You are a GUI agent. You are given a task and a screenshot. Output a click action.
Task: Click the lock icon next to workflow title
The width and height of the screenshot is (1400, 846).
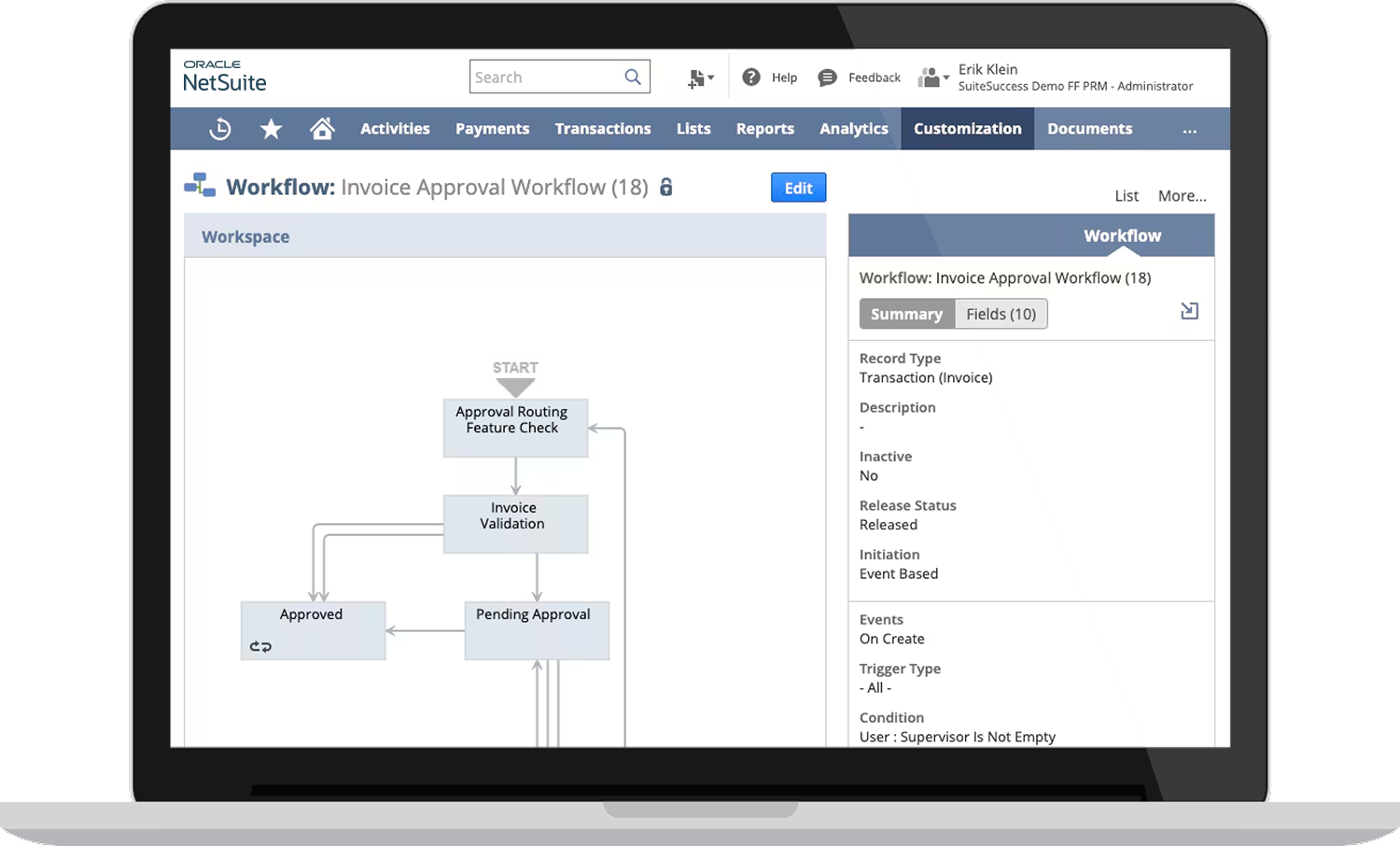[x=665, y=187]
